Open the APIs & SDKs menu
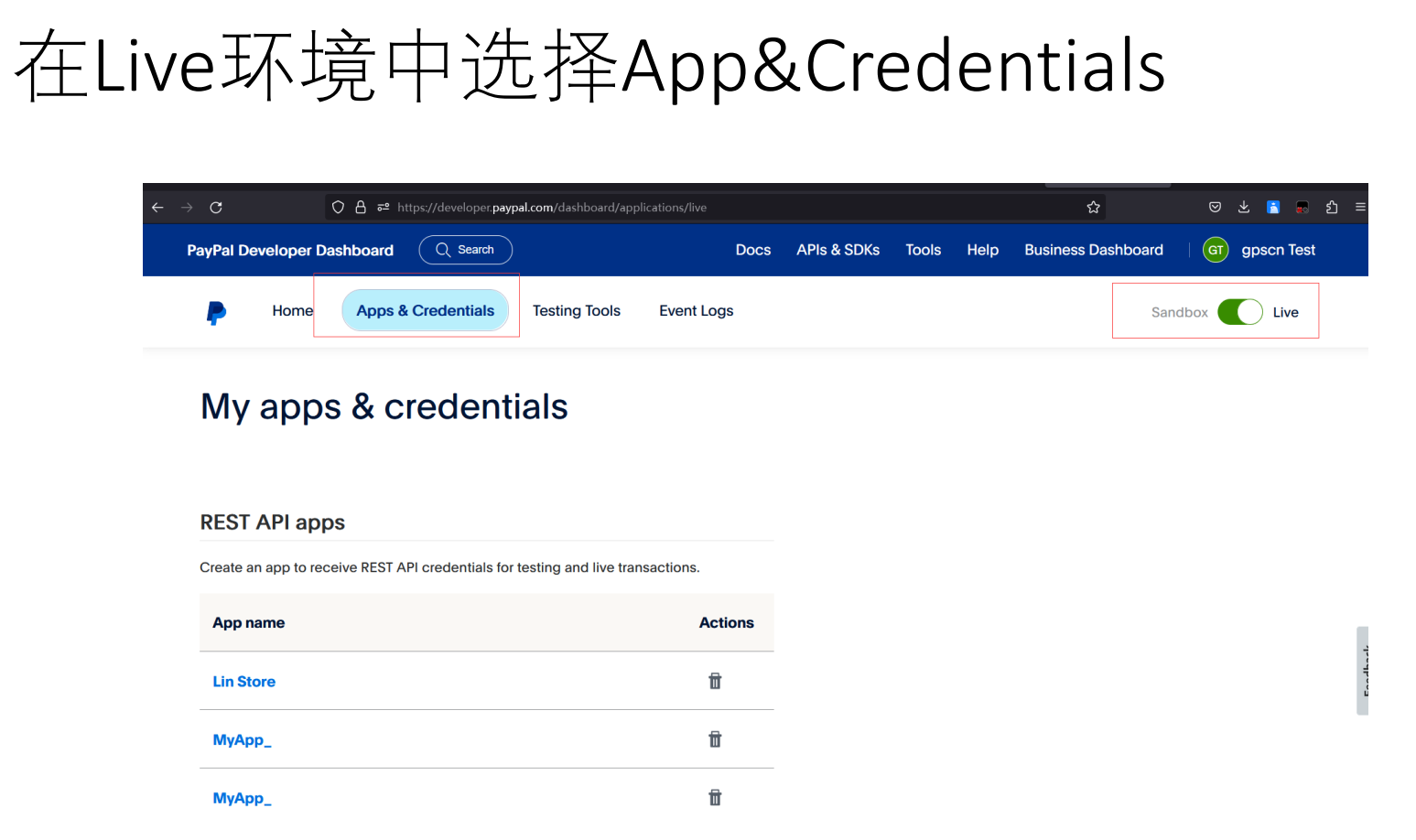Viewport: 1416px width, 840px height. tap(838, 250)
